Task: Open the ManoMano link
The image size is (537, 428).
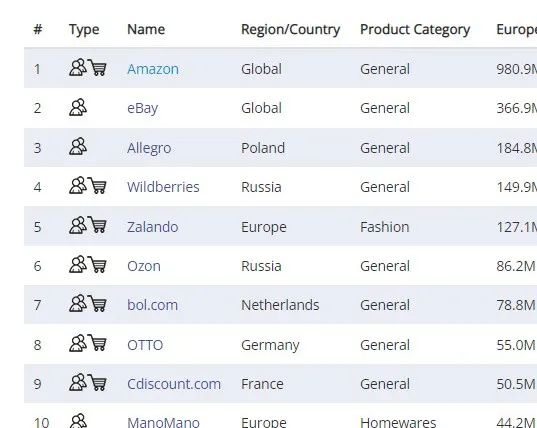Action: (163, 422)
